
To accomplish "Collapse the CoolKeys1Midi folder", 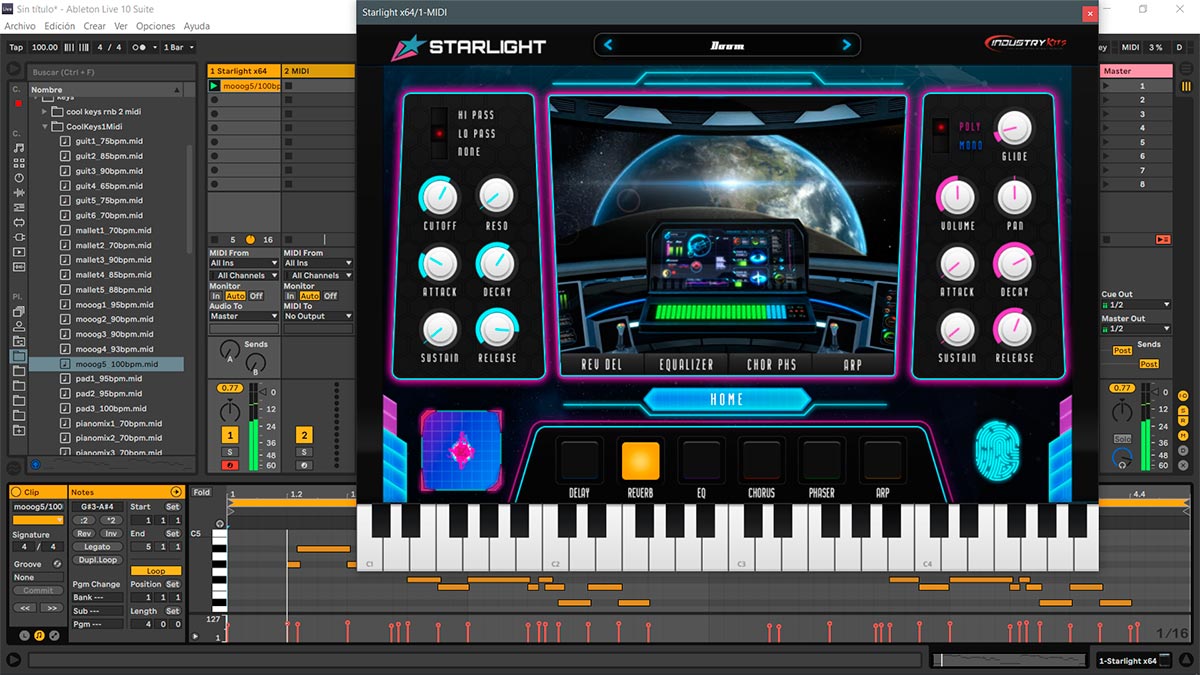I will pos(46,127).
